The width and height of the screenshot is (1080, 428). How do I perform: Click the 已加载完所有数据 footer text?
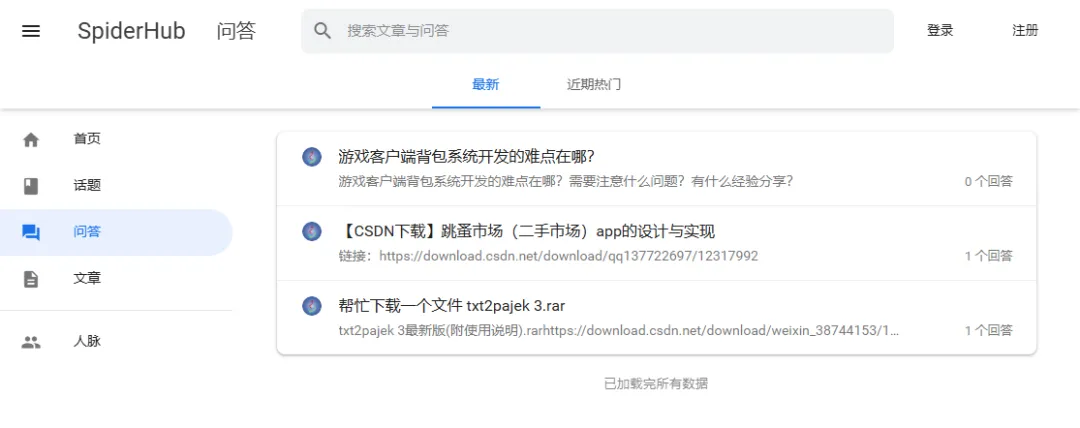click(656, 384)
